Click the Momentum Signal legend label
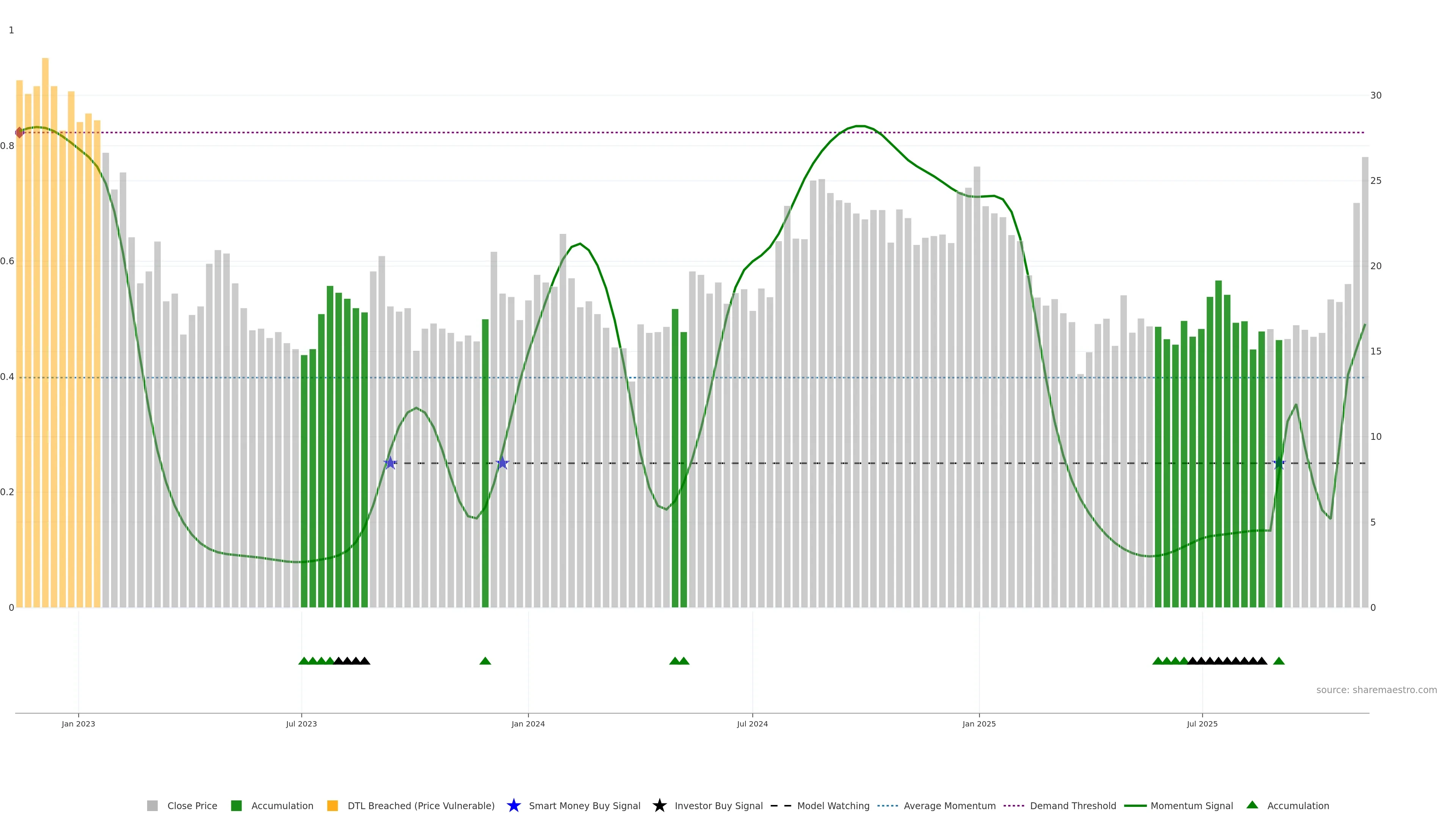The image size is (1456, 819). (x=1191, y=805)
